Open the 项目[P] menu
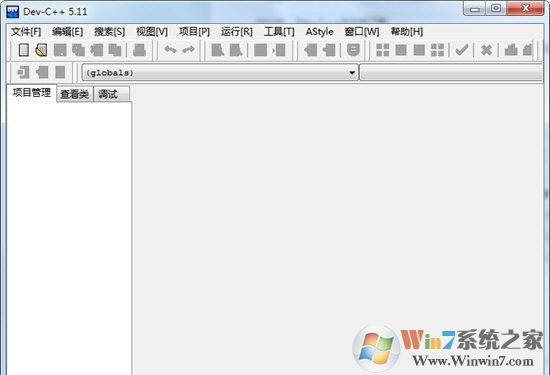 coord(194,32)
